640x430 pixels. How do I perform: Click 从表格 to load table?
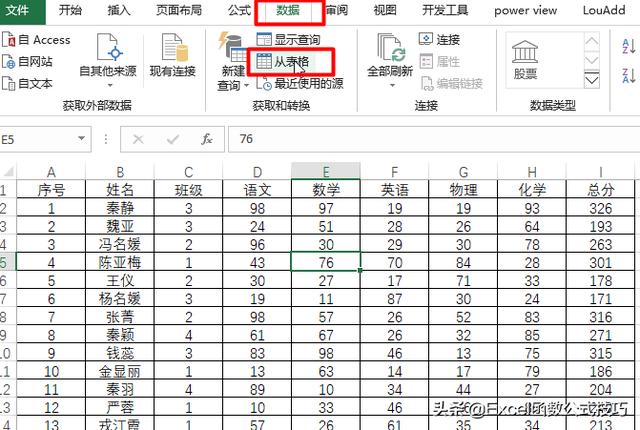(x=283, y=62)
